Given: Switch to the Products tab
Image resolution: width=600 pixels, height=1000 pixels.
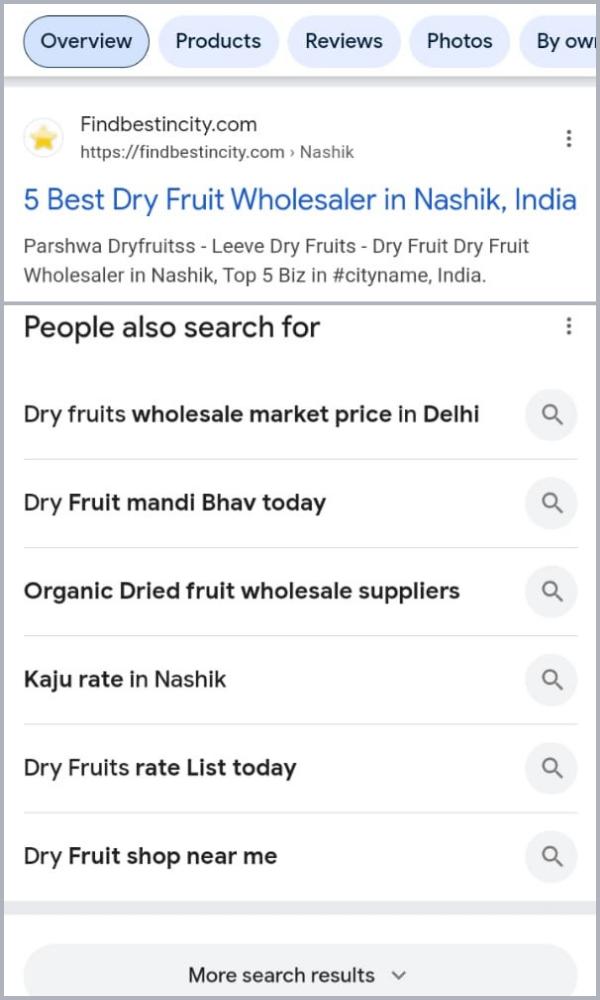Looking at the screenshot, I should tap(218, 41).
